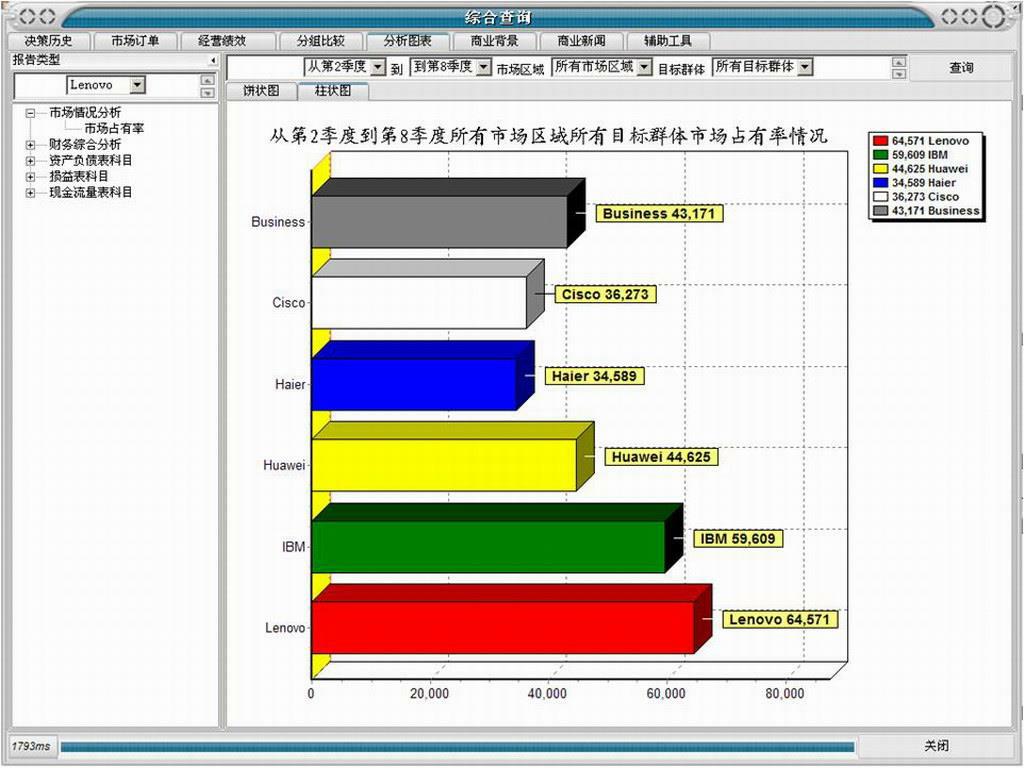Click the down arrow beside Lenovo selector
Image resolution: width=1024 pixels, height=768 pixels.
(x=207, y=92)
